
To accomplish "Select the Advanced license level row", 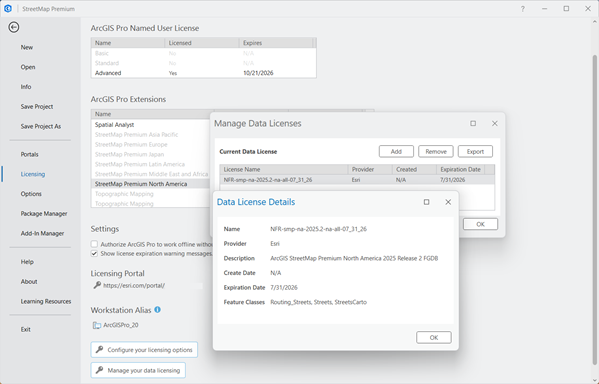I will pos(203,73).
